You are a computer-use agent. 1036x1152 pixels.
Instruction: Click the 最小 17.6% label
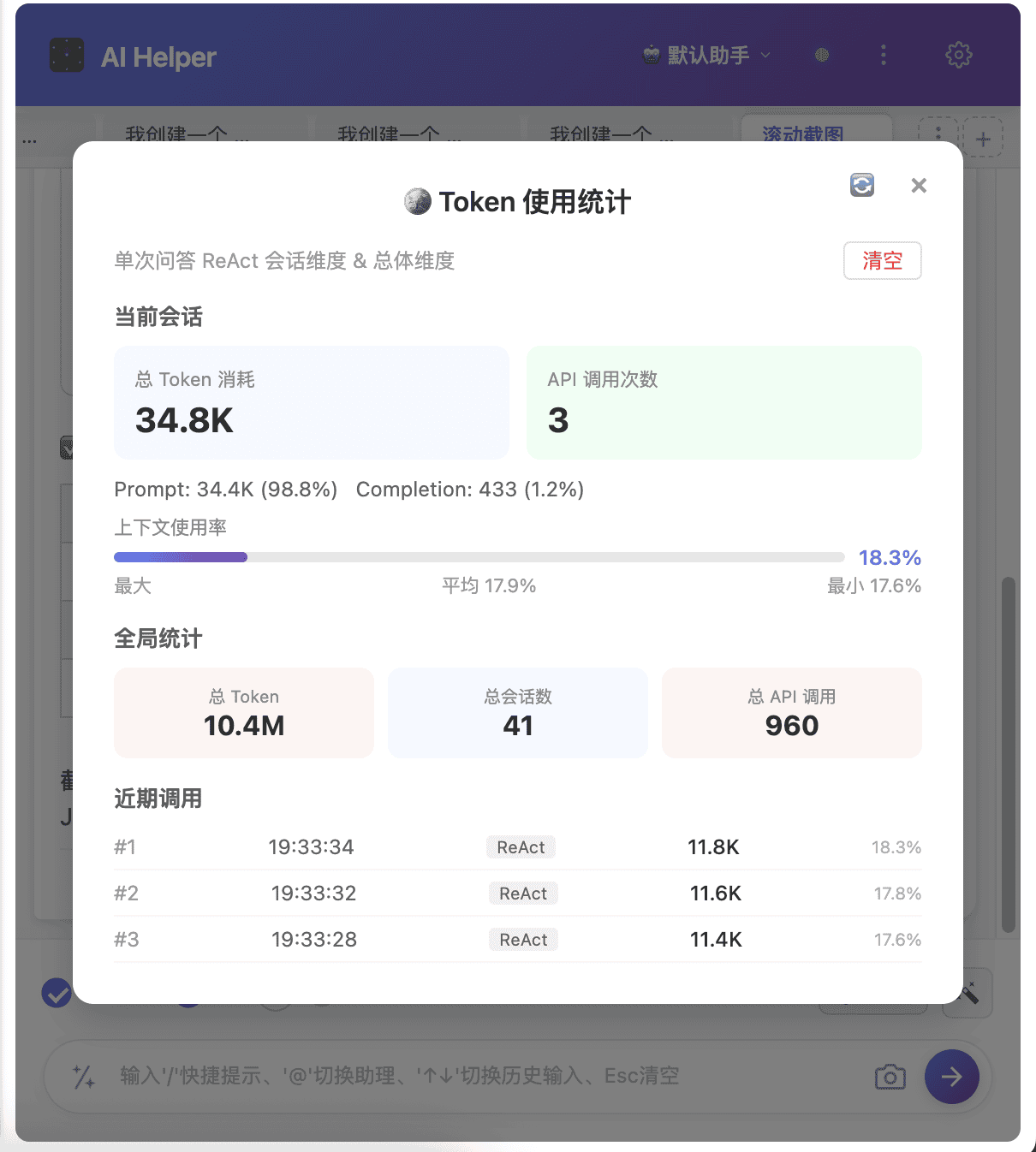tap(874, 586)
